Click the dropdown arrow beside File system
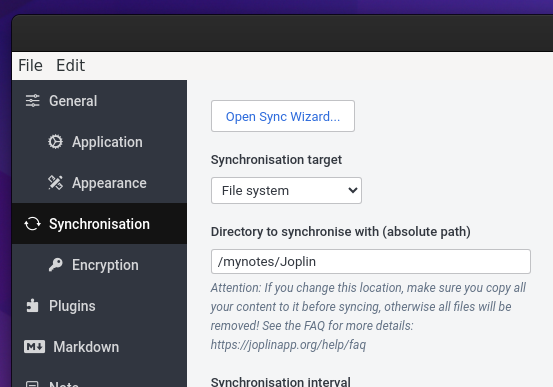Image resolution: width=553 pixels, height=387 pixels. point(352,191)
